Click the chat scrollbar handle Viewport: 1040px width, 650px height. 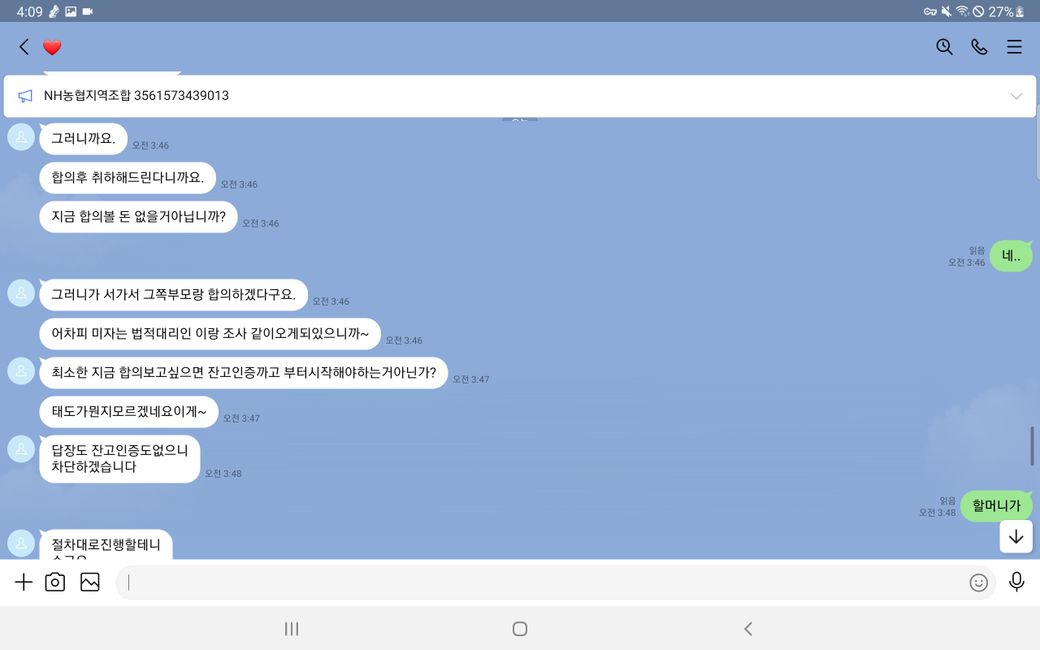(1032, 445)
